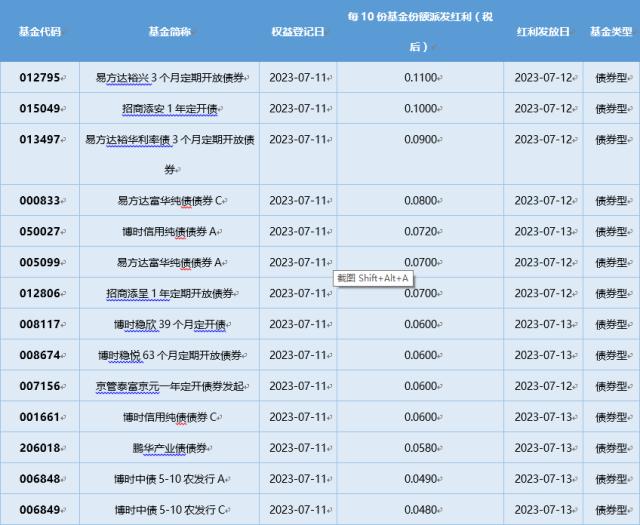Screen dimensions: 640x525
Task: Click the 基金类型 column header
Action: click(611, 31)
